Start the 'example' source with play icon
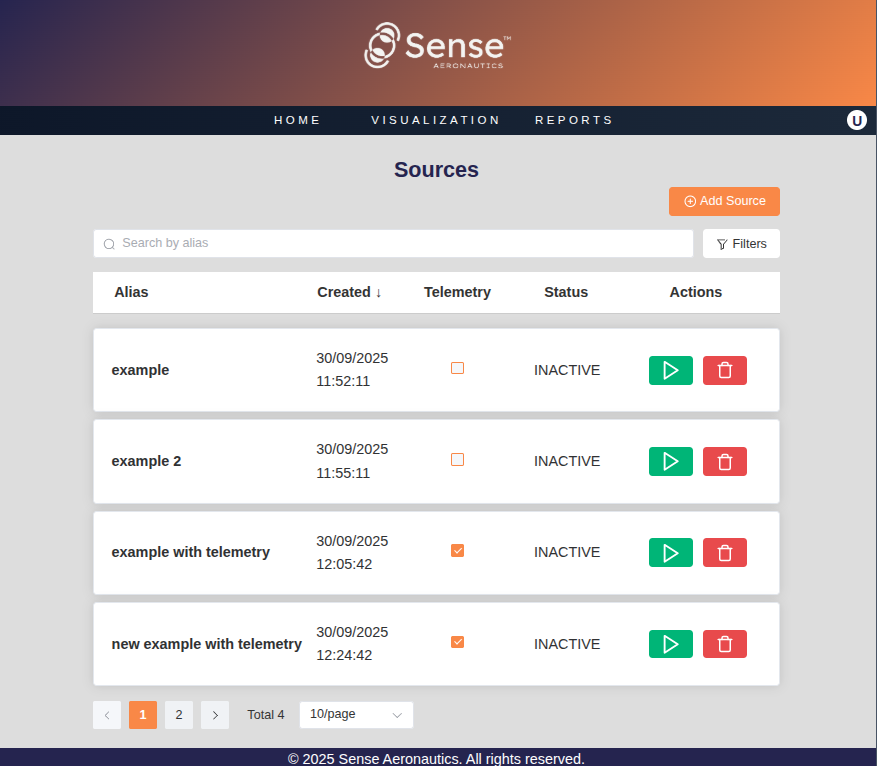The image size is (877, 766). (x=670, y=370)
